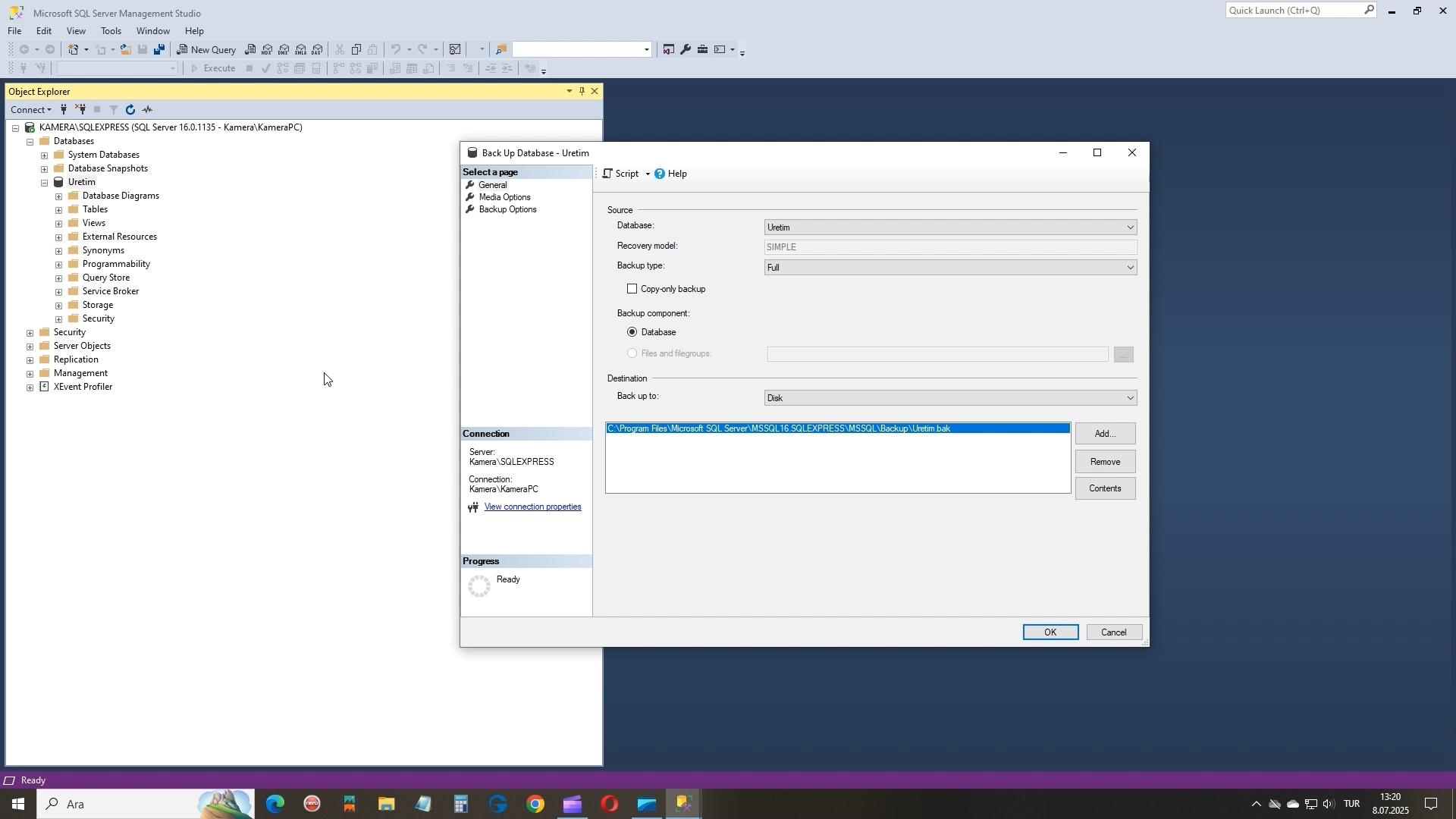The height and width of the screenshot is (819, 1456).
Task: Click the Find in Files icon
Action: (500, 49)
